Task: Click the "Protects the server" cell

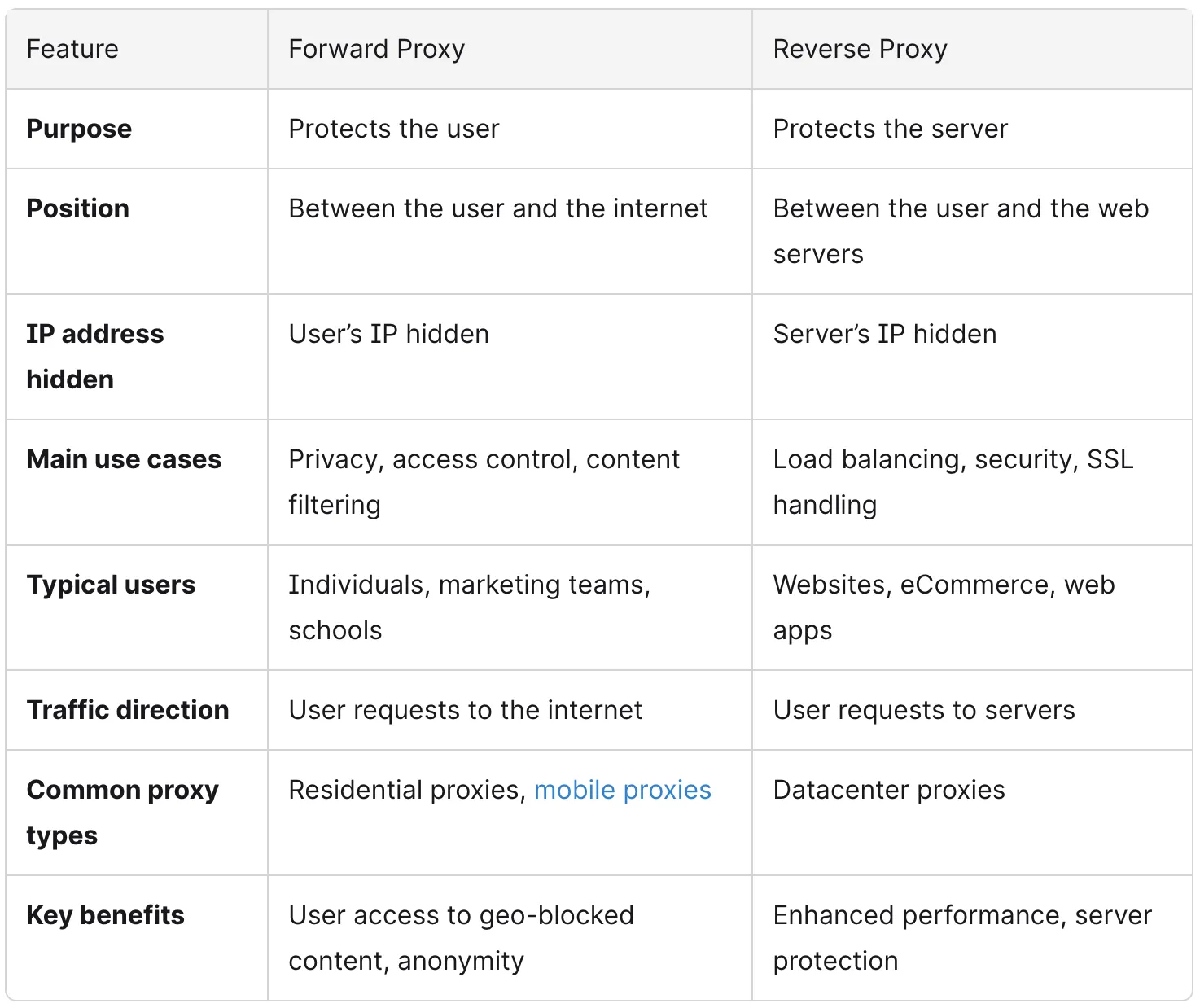Action: pyautogui.click(x=890, y=129)
